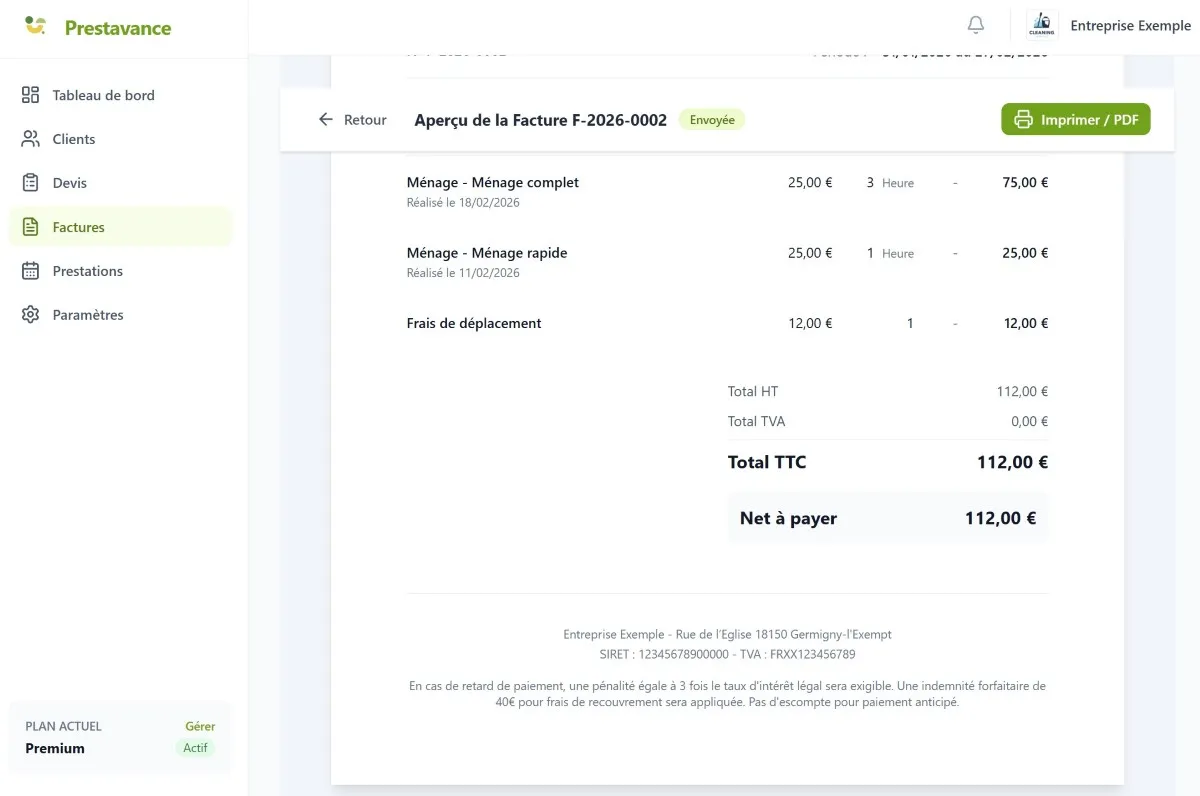Click the back arrow icon
The height and width of the screenshot is (796, 1200).
(325, 120)
